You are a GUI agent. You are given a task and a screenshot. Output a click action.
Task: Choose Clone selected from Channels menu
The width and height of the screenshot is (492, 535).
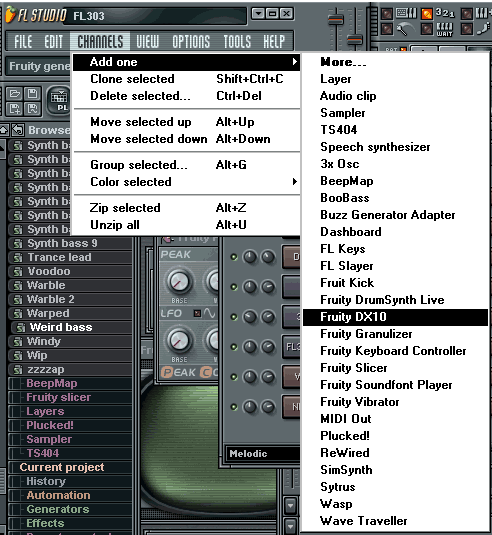point(187,79)
